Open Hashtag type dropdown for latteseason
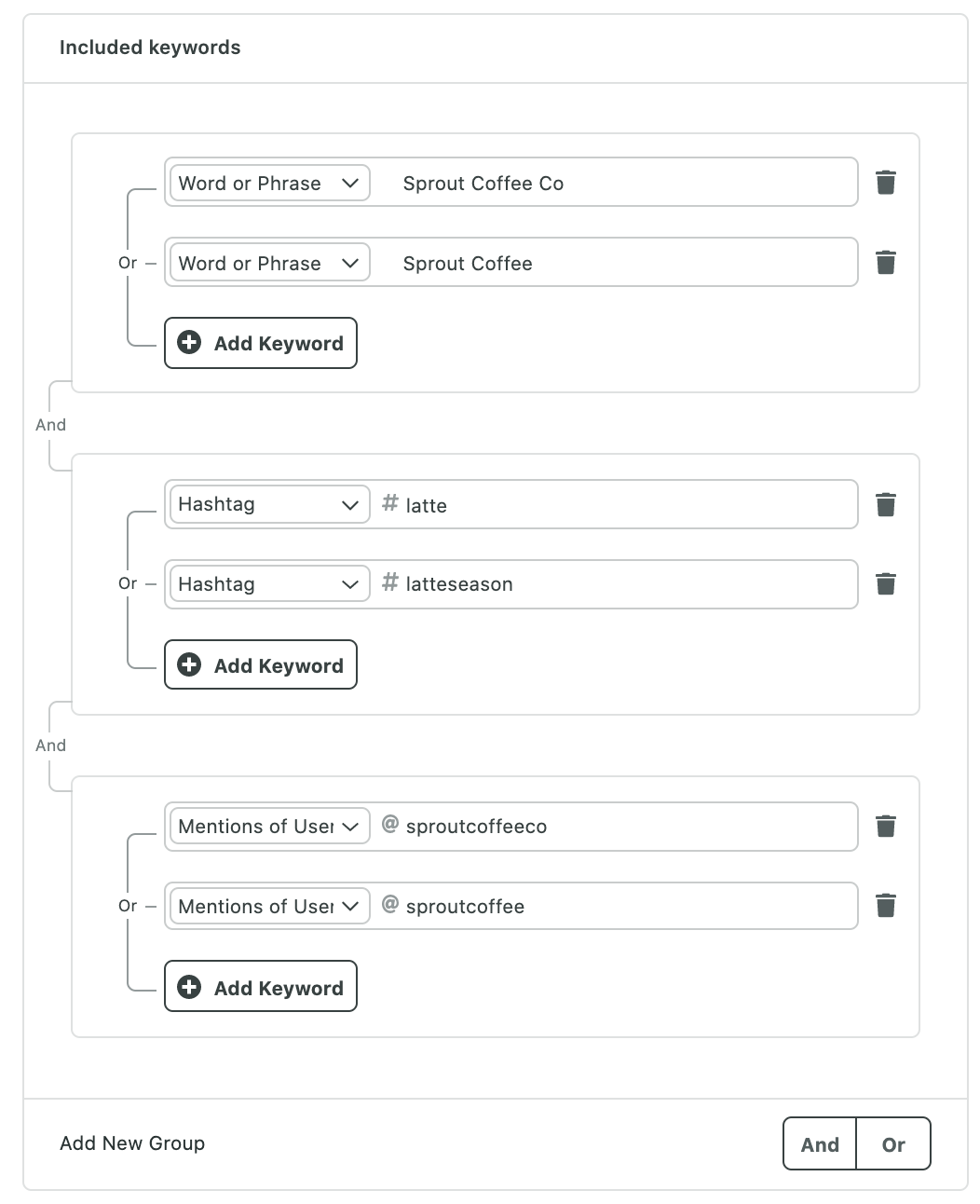 [x=269, y=584]
